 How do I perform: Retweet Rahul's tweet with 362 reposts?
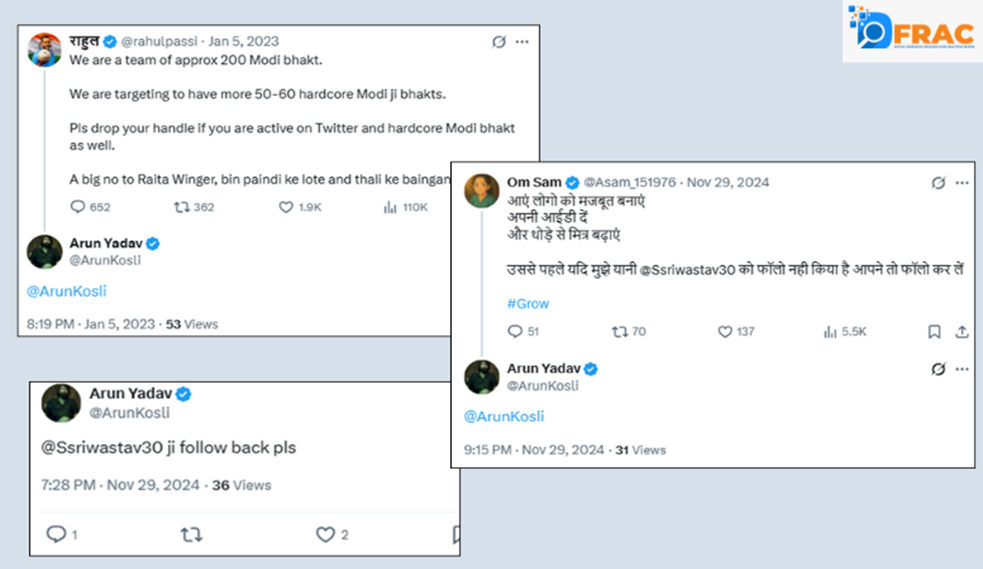(x=181, y=207)
